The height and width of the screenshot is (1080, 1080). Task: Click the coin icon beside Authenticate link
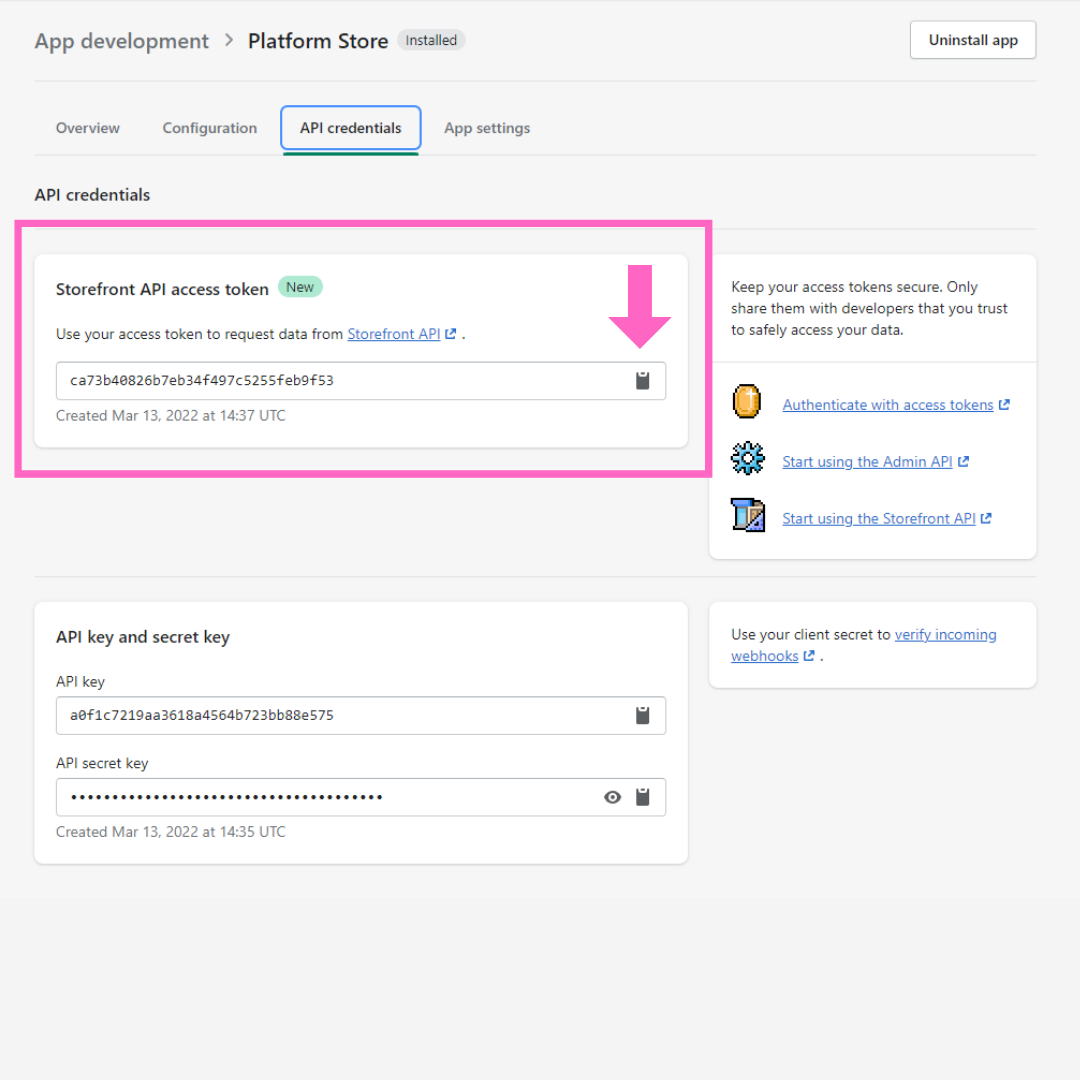tap(747, 402)
